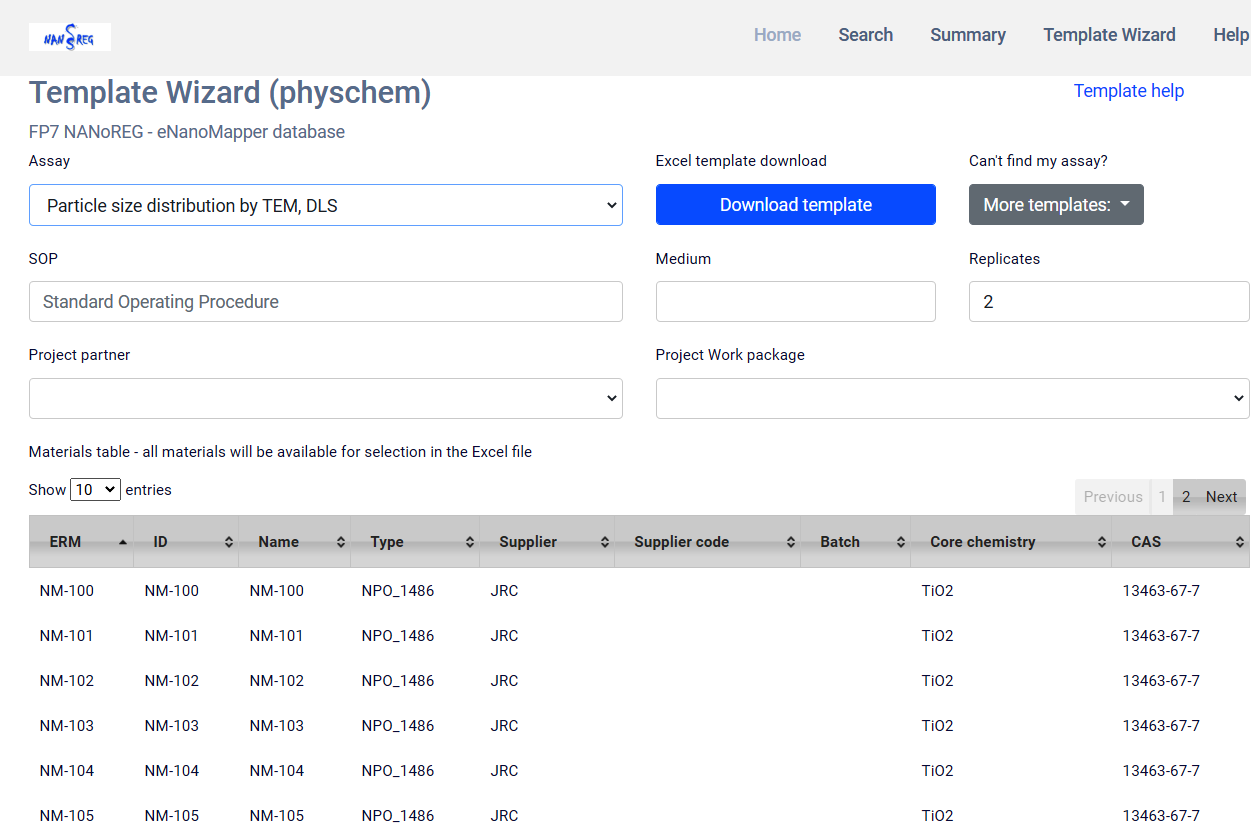
Task: Click Name cell NM-104
Action: click(277, 771)
